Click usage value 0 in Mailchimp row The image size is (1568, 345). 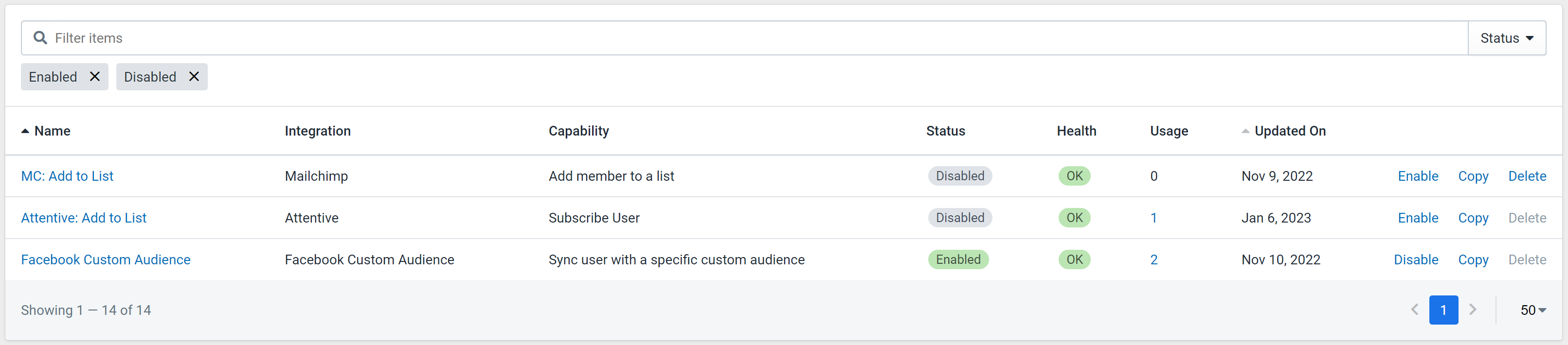(1153, 176)
